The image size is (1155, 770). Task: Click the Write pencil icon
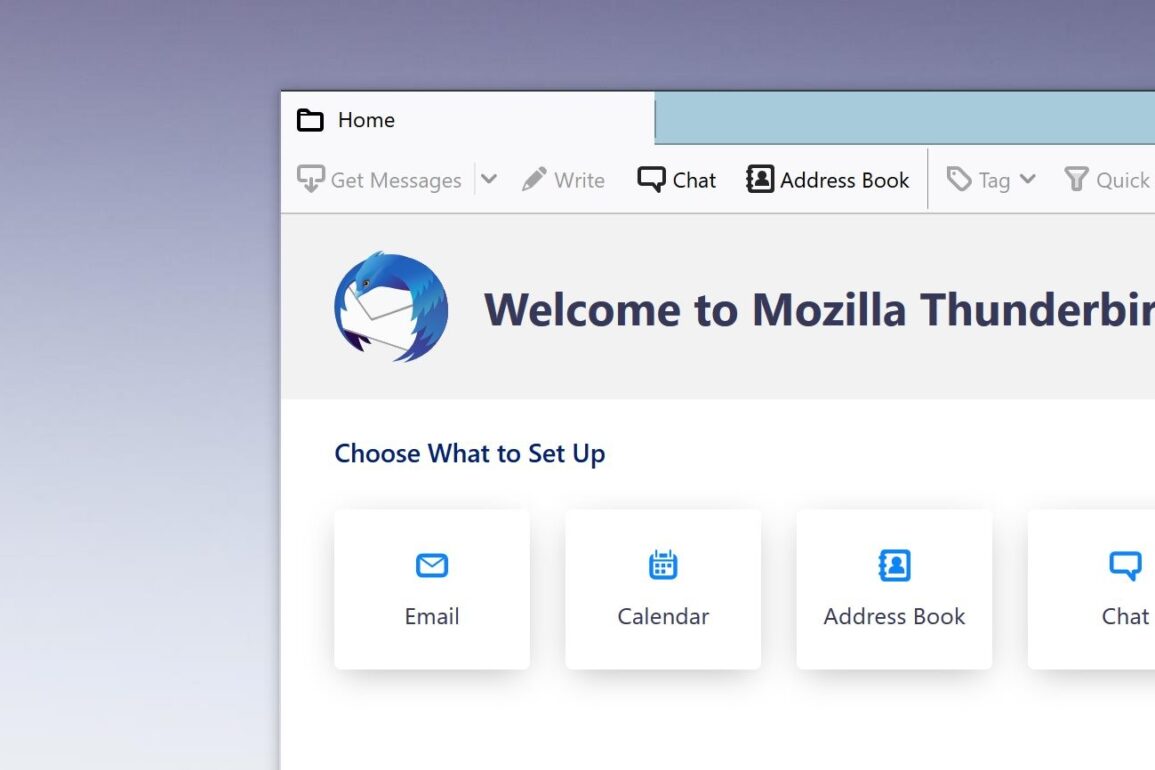tap(534, 179)
